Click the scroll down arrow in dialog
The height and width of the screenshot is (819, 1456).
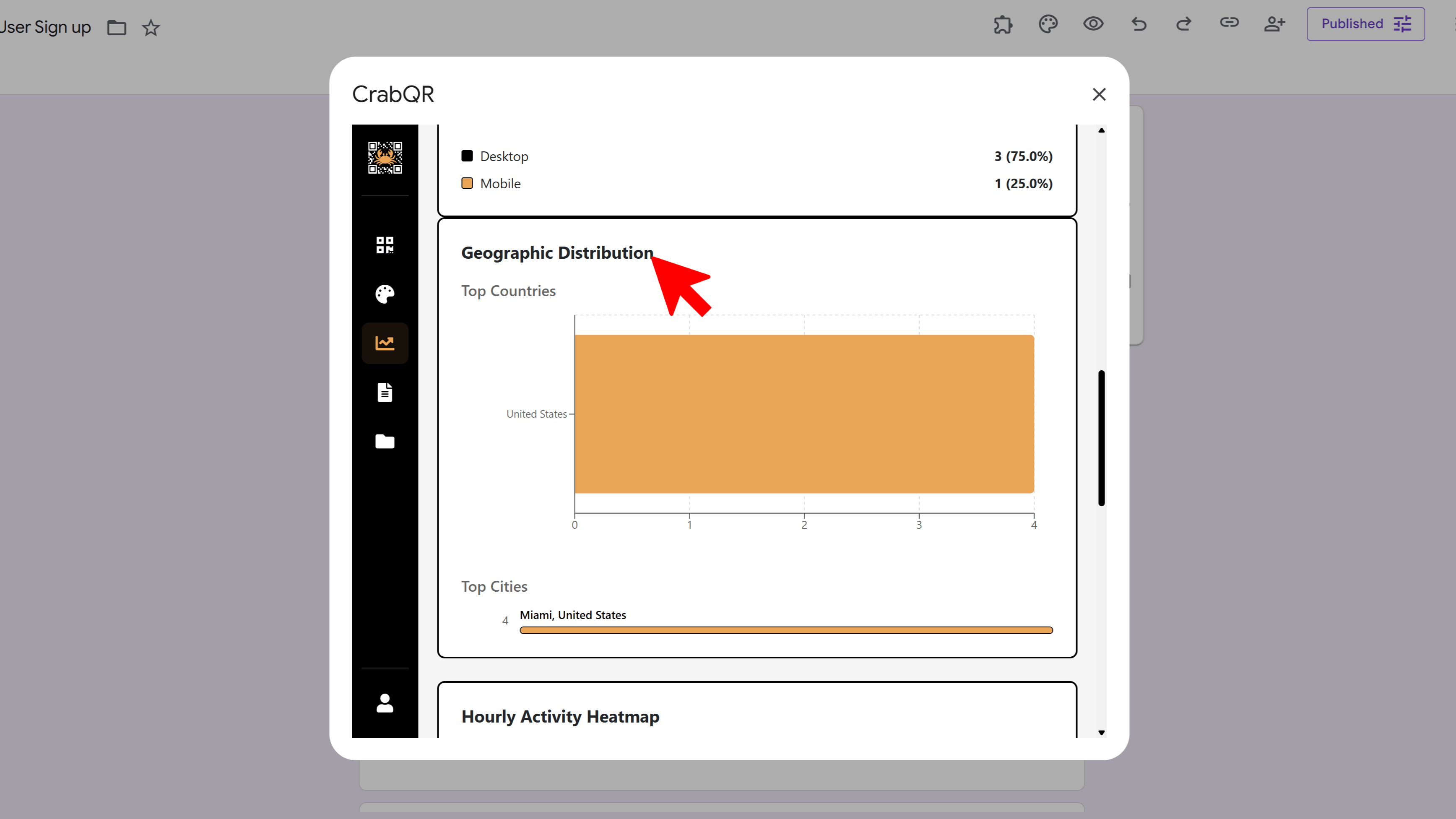point(1102,733)
